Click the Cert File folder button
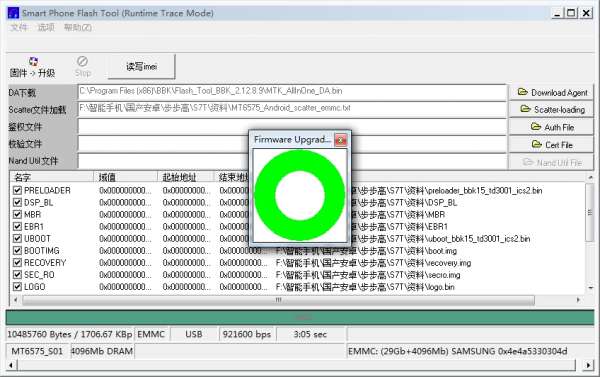This screenshot has height=377, width=600. pyautogui.click(x=551, y=145)
